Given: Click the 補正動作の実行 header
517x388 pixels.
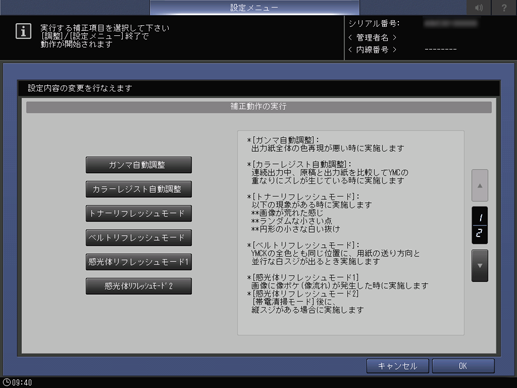Looking at the screenshot, I should (259, 107).
